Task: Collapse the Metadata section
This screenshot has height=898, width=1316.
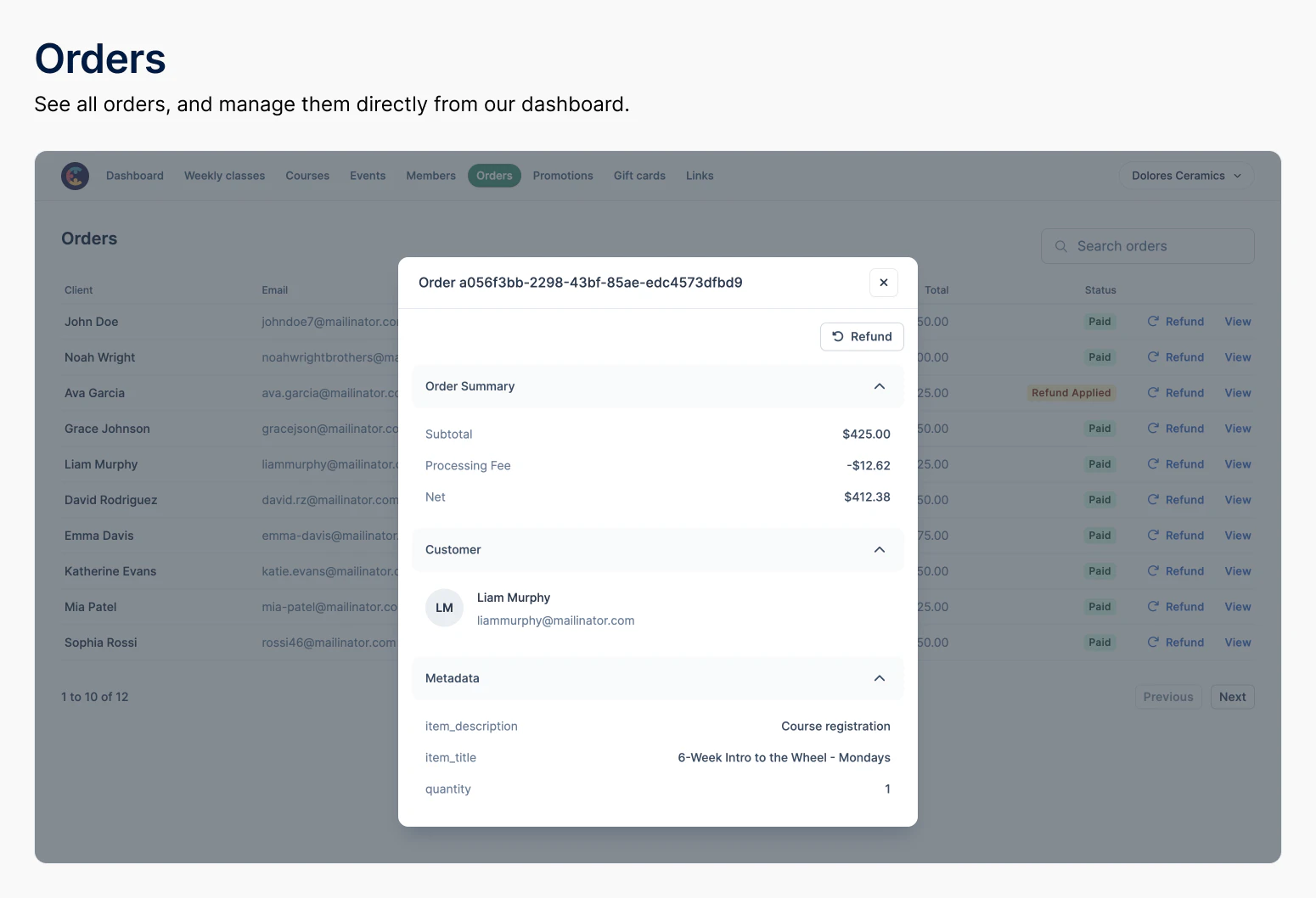Action: point(879,678)
